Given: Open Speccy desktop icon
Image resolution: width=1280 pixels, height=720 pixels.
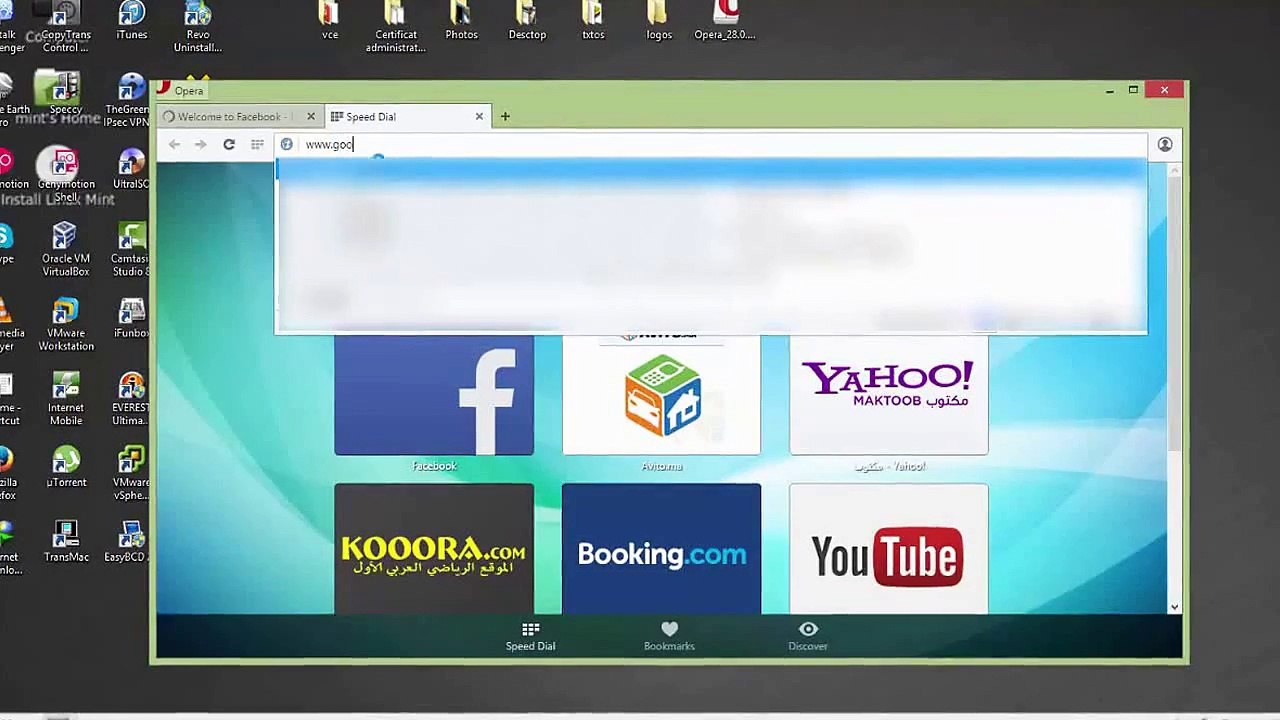Looking at the screenshot, I should (66, 93).
